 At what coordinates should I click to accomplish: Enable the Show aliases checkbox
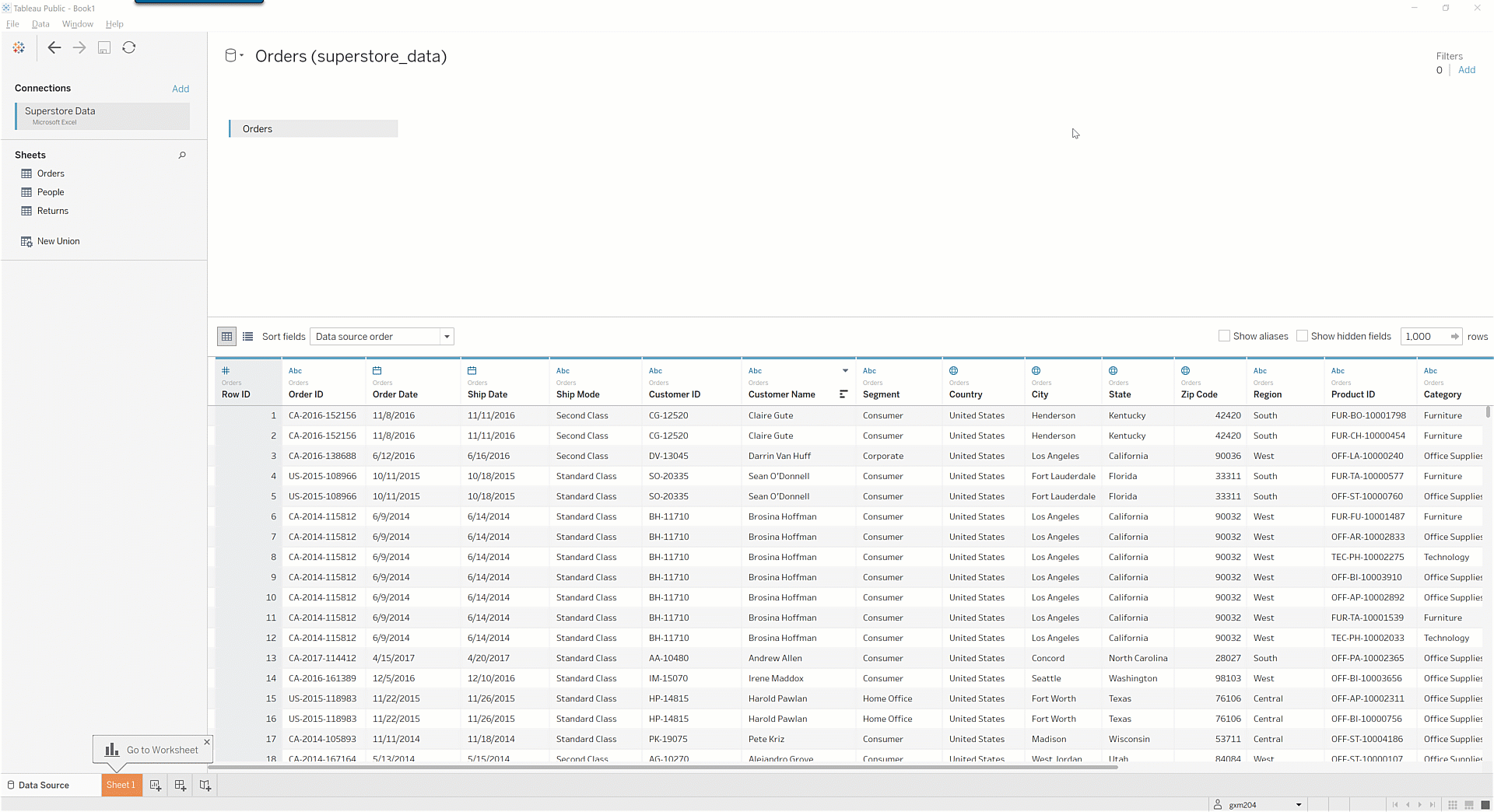point(1224,336)
